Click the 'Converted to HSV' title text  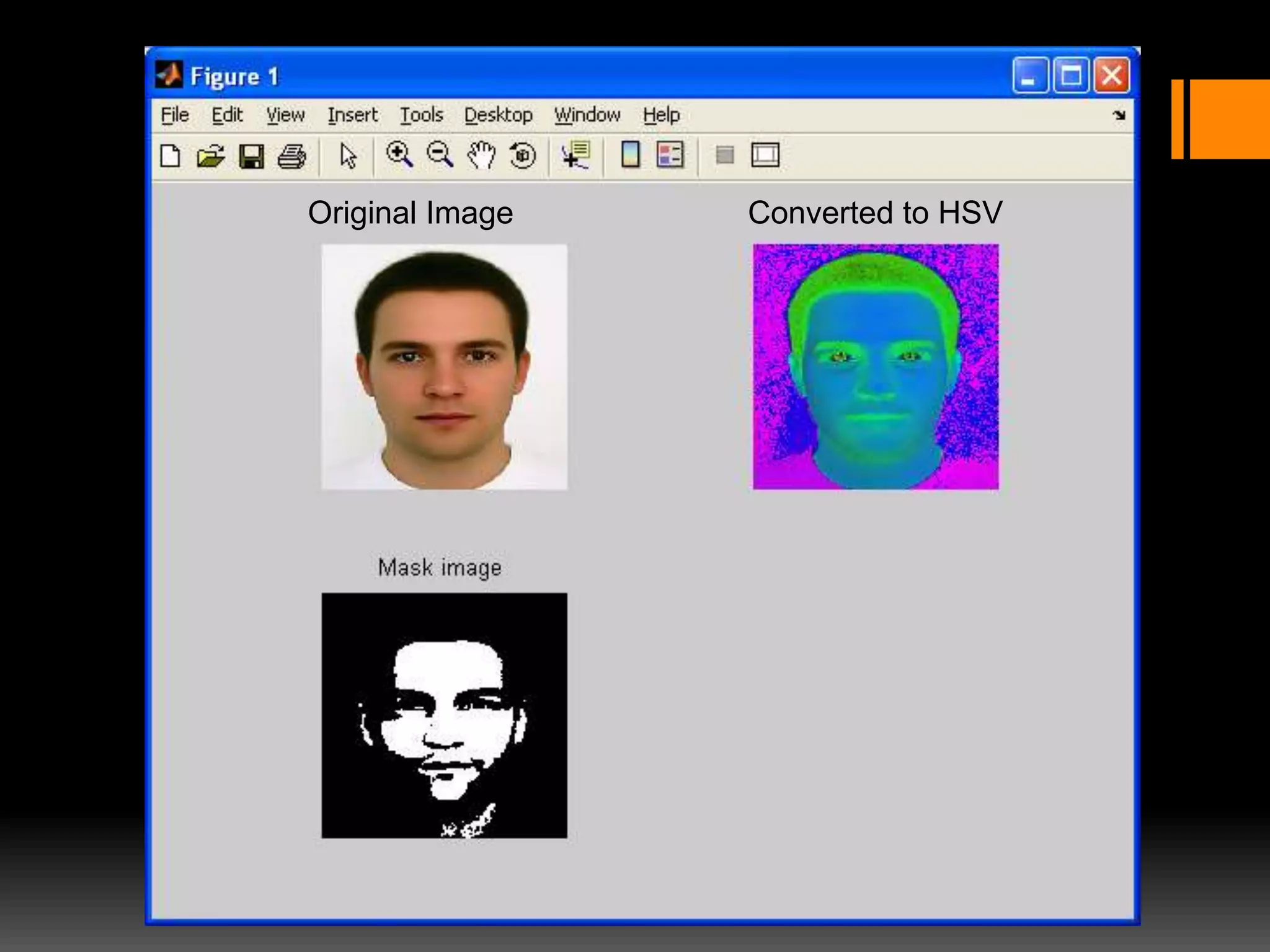point(875,213)
